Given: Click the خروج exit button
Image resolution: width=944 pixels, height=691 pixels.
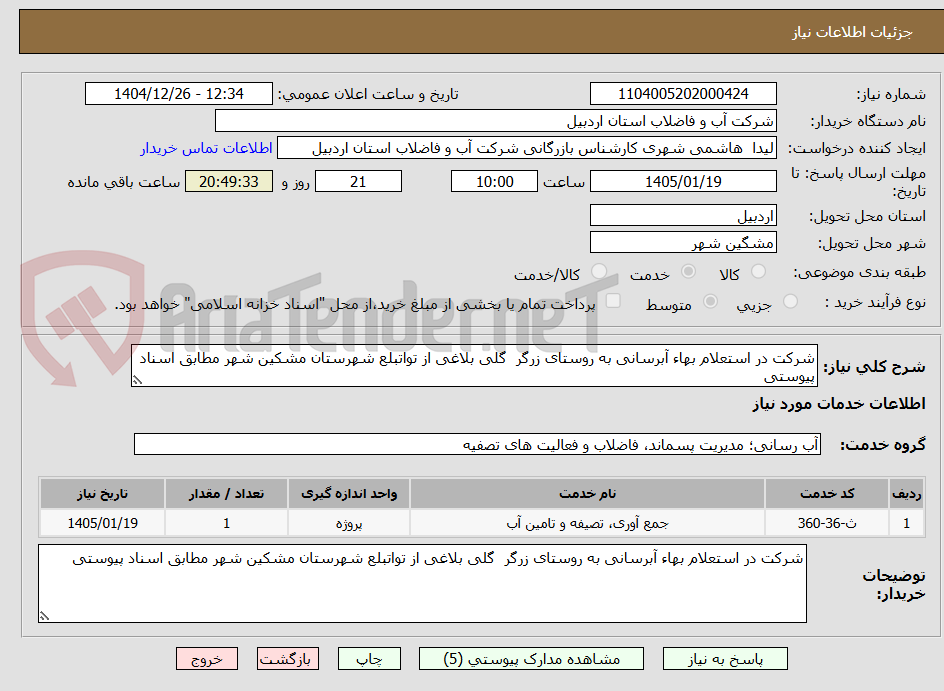Looking at the screenshot, I should (206, 658).
